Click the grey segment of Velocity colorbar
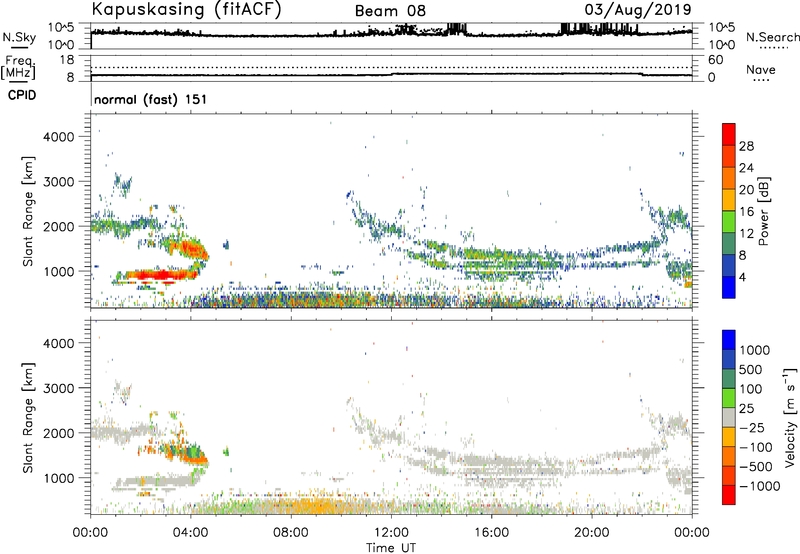This screenshot has height=554, width=800. click(729, 417)
